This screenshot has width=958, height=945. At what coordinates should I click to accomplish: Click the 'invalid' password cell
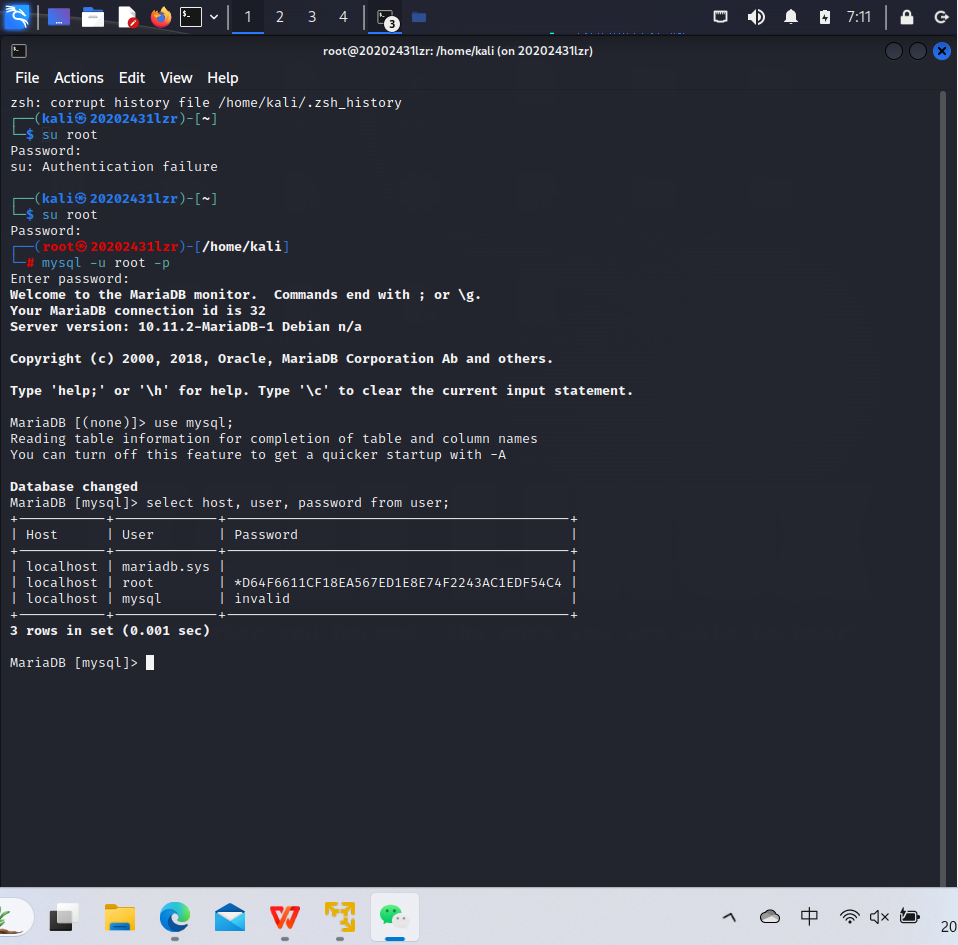(x=262, y=599)
